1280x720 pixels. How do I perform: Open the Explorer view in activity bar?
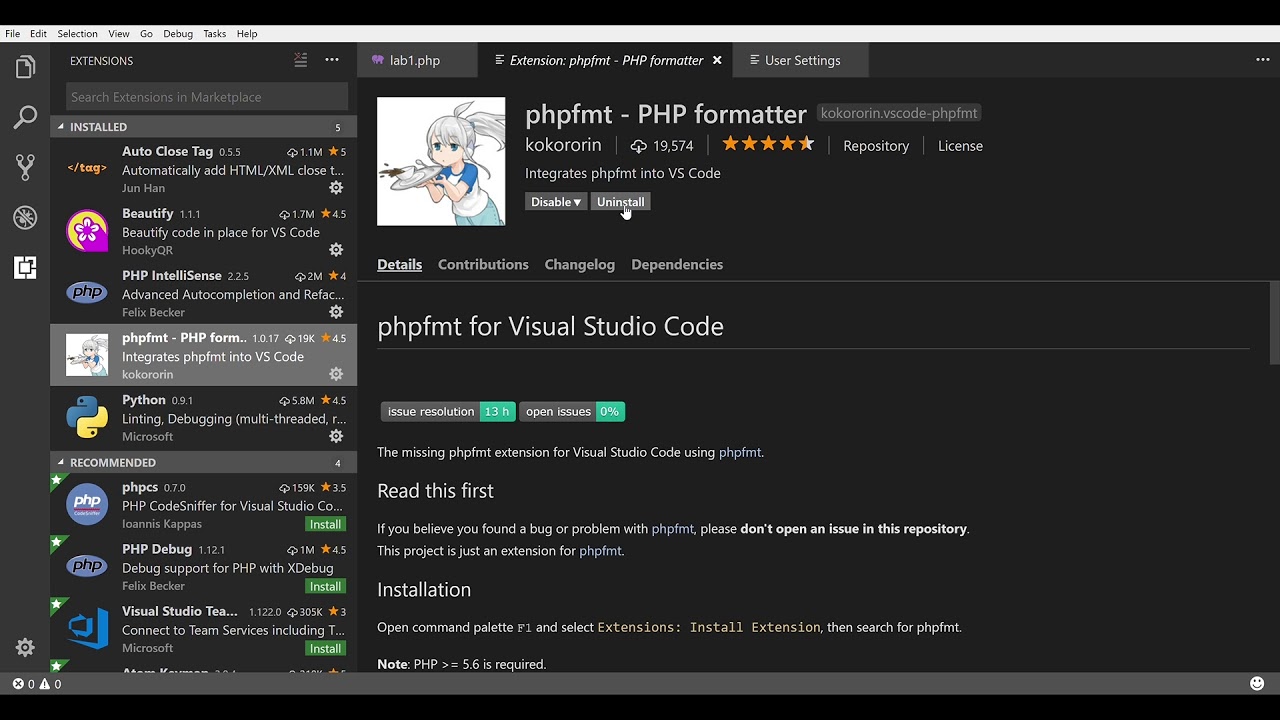click(x=25, y=68)
